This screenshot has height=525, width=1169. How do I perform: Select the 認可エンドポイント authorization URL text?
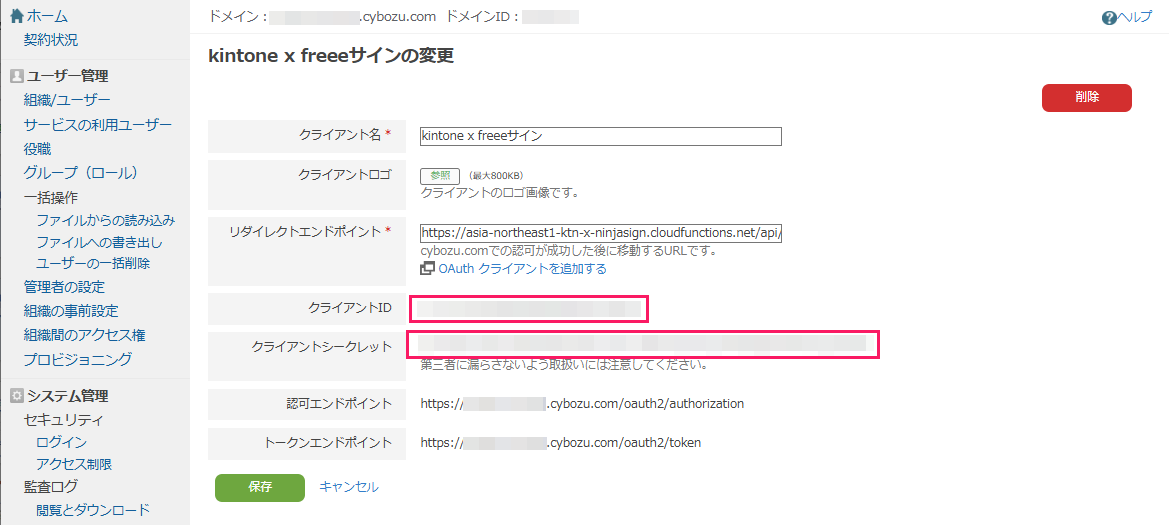[582, 403]
